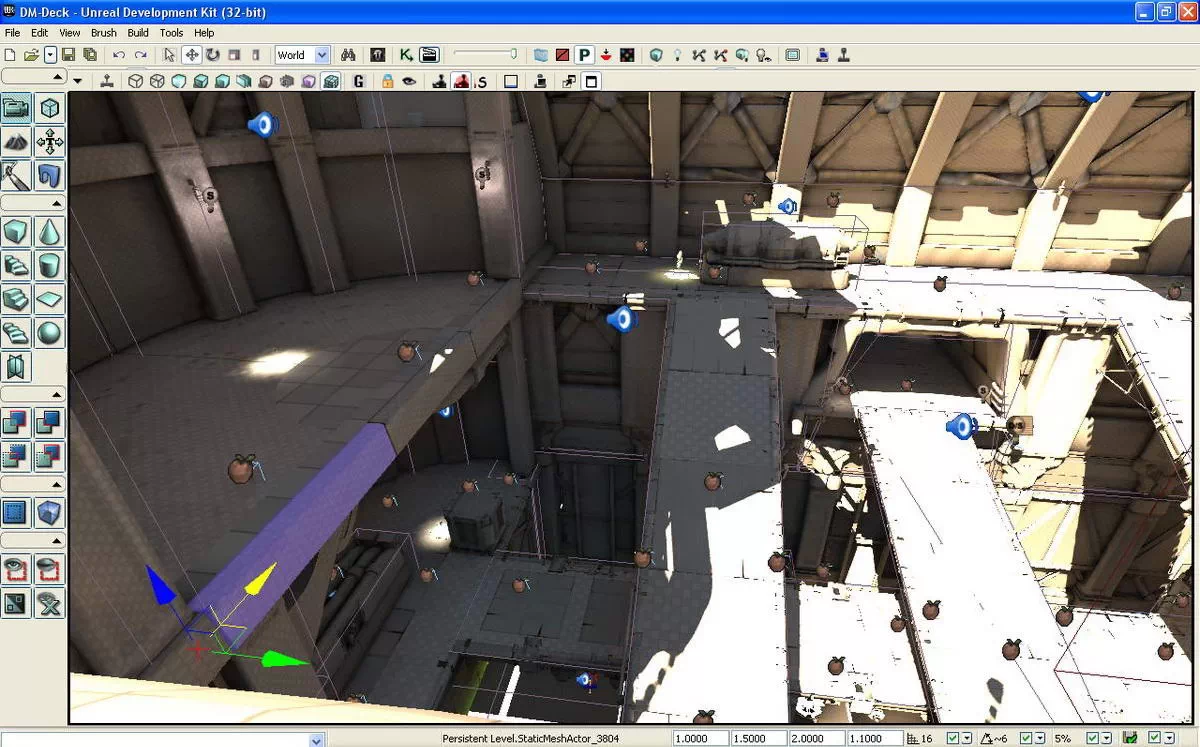Click the Build Lighting bulb icon
This screenshot has height=747, width=1200.
click(x=677, y=55)
